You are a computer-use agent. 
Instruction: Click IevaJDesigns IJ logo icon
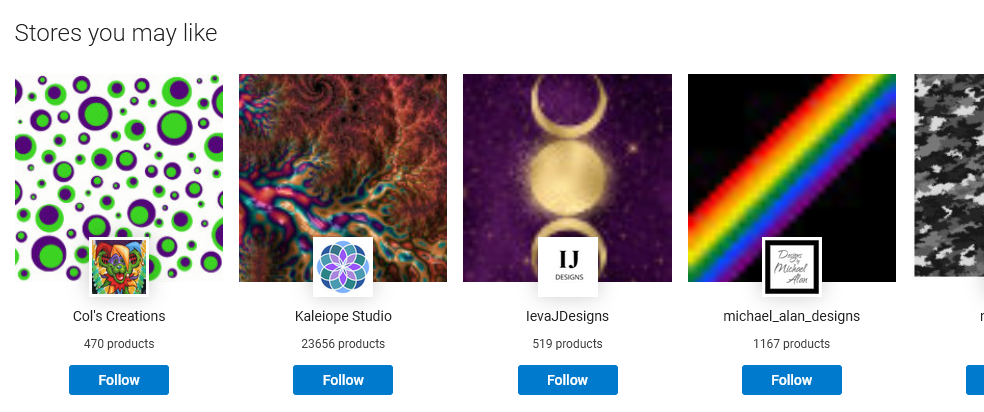(x=567, y=267)
